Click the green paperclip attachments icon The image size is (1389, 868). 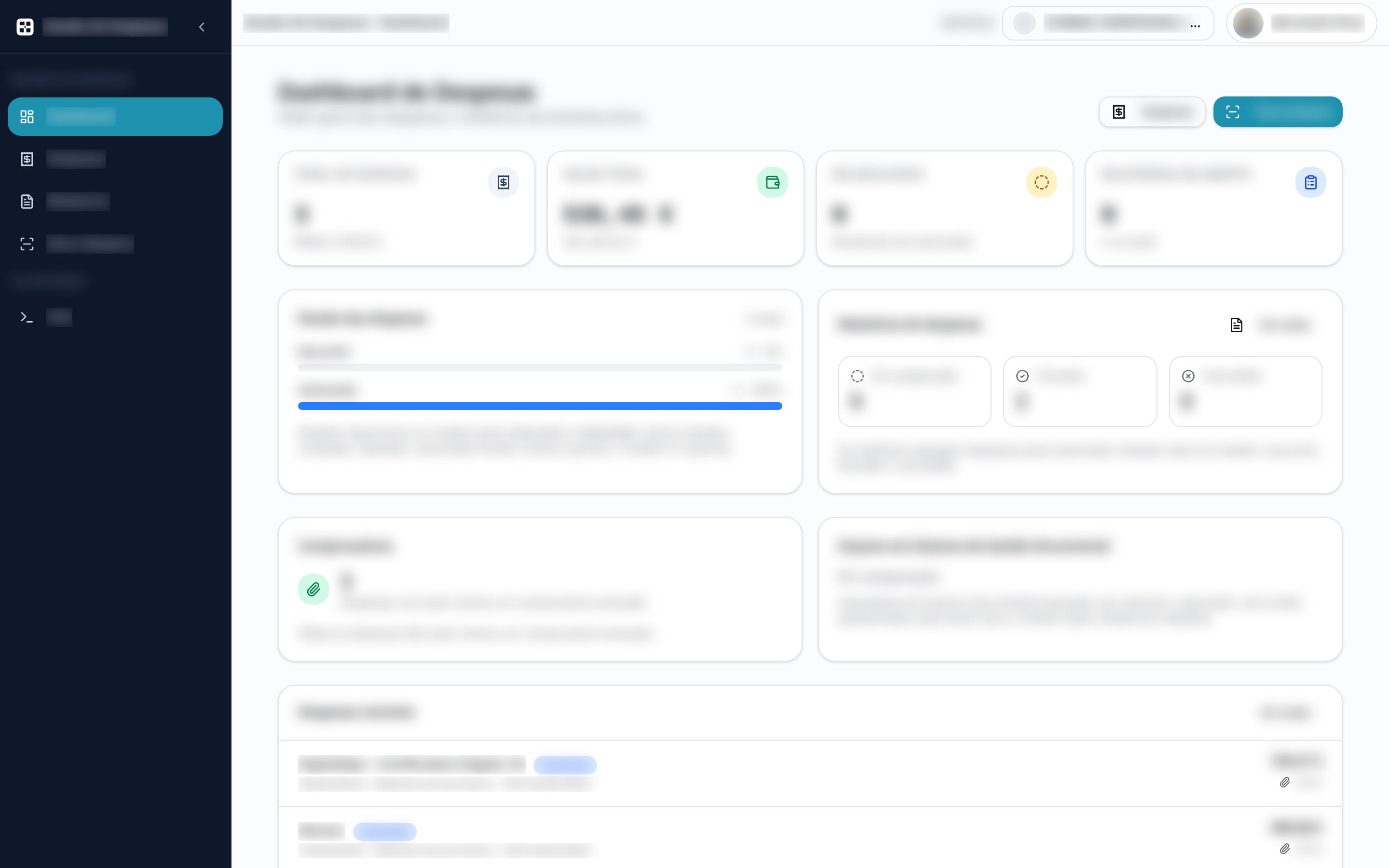[313, 589]
